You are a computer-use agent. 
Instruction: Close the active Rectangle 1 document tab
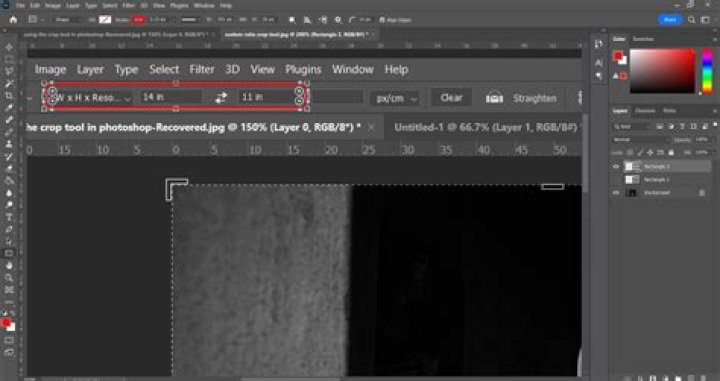click(x=374, y=34)
